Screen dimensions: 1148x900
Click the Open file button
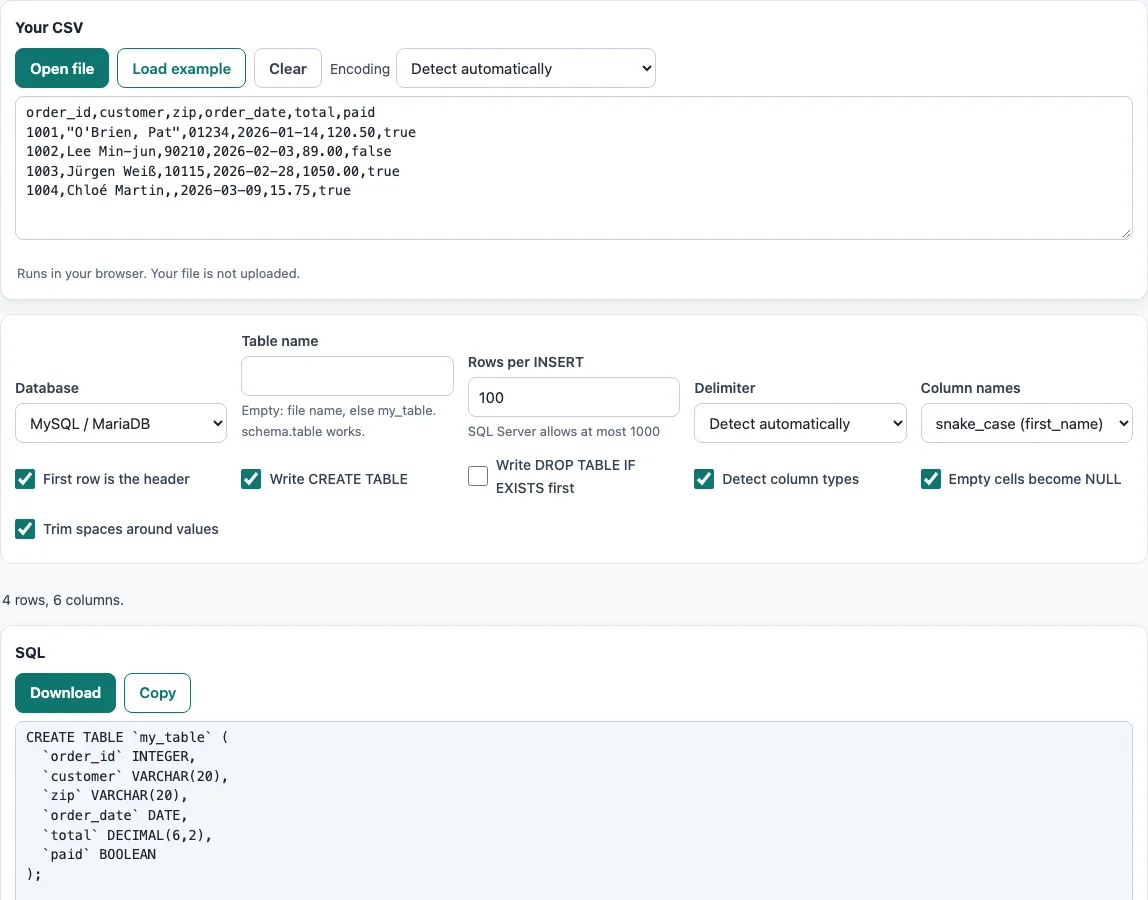click(x=62, y=68)
